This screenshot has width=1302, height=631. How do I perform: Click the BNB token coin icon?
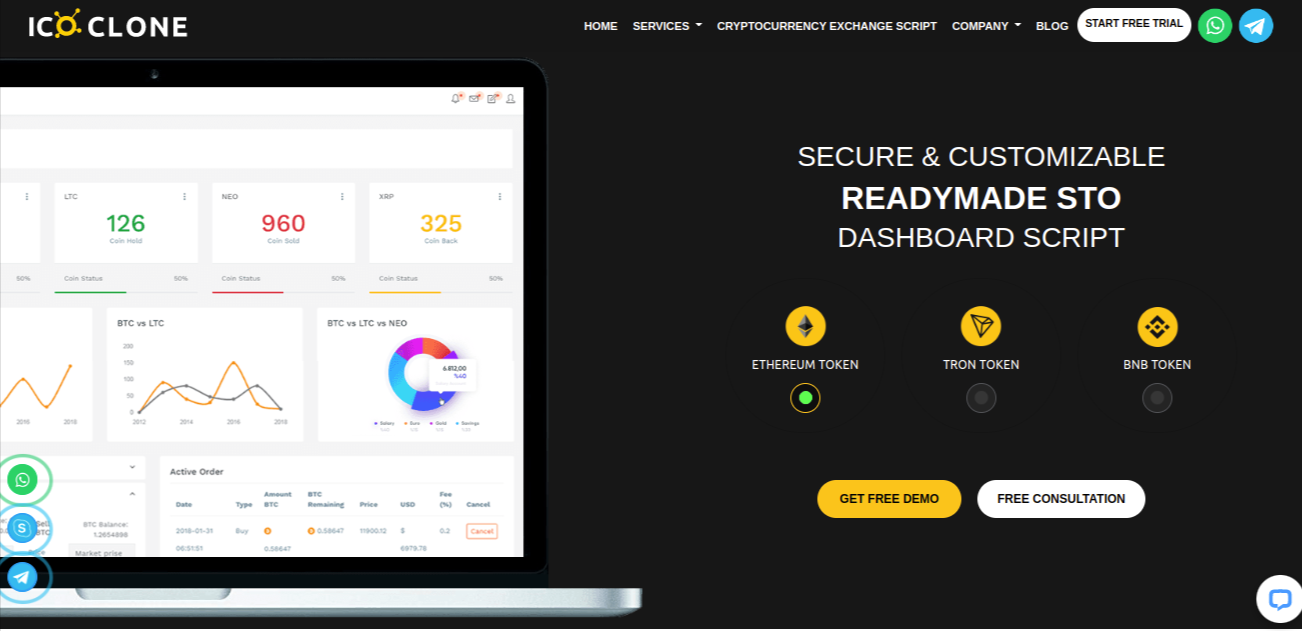point(1157,326)
